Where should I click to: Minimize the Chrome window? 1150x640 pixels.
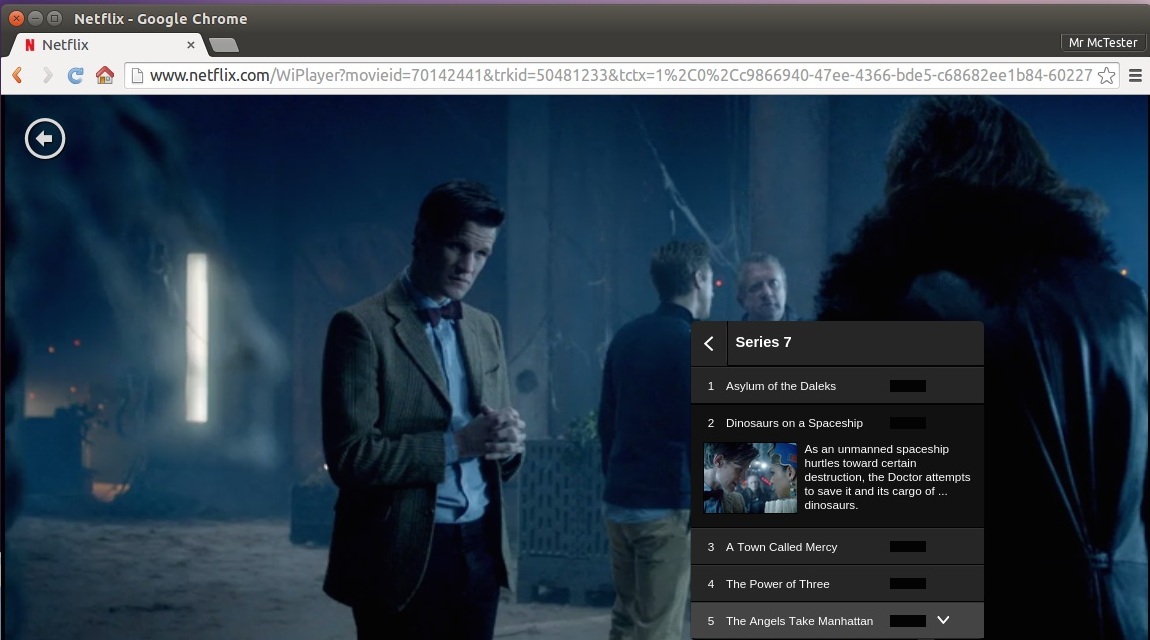pos(35,18)
